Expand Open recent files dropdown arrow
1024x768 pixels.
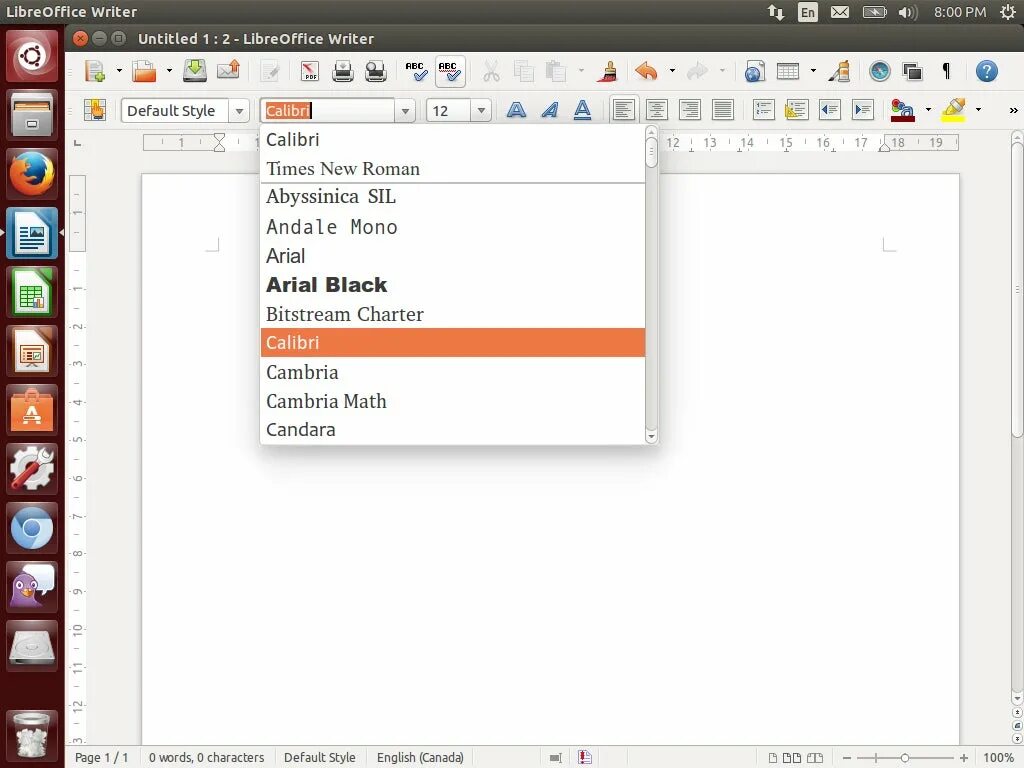[x=168, y=71]
